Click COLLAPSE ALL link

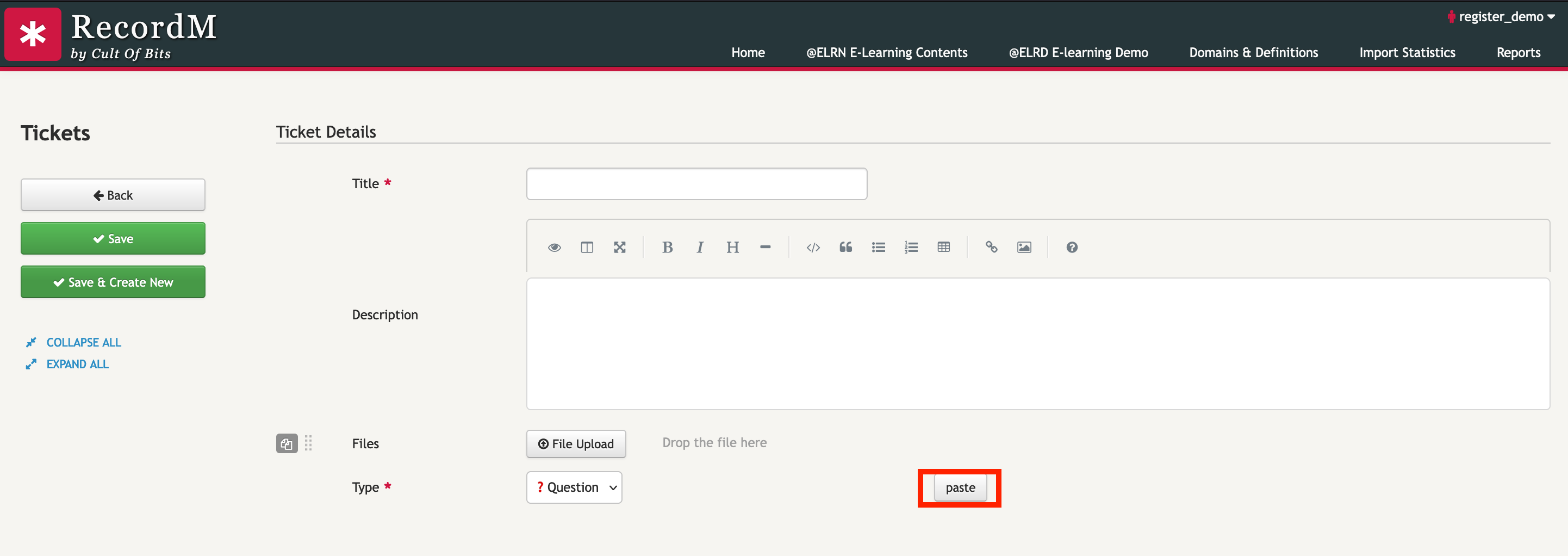pos(83,342)
